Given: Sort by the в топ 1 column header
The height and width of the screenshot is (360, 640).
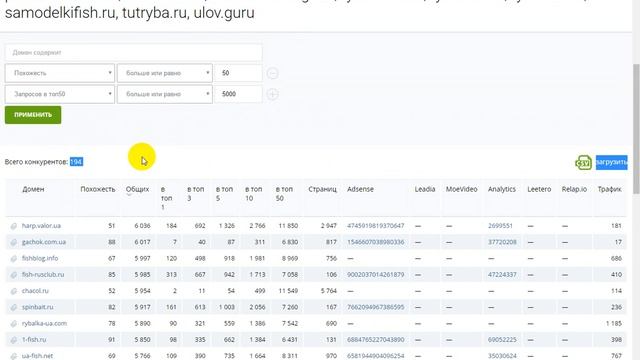Looking at the screenshot, I should click(x=167, y=198).
